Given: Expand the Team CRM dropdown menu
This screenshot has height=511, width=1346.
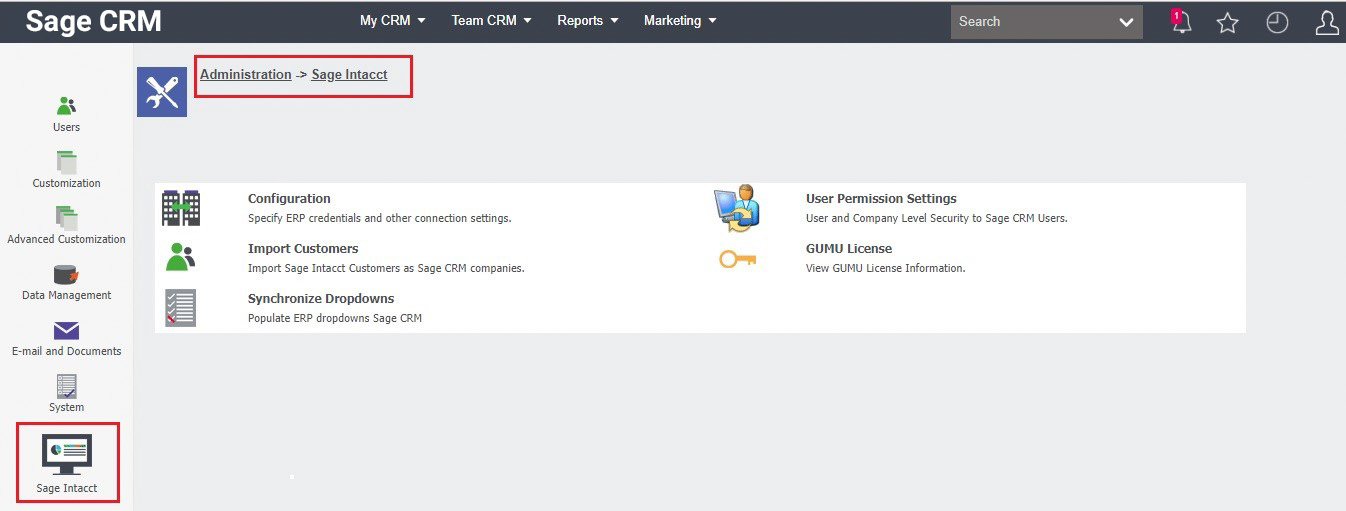Looking at the screenshot, I should pos(491,20).
